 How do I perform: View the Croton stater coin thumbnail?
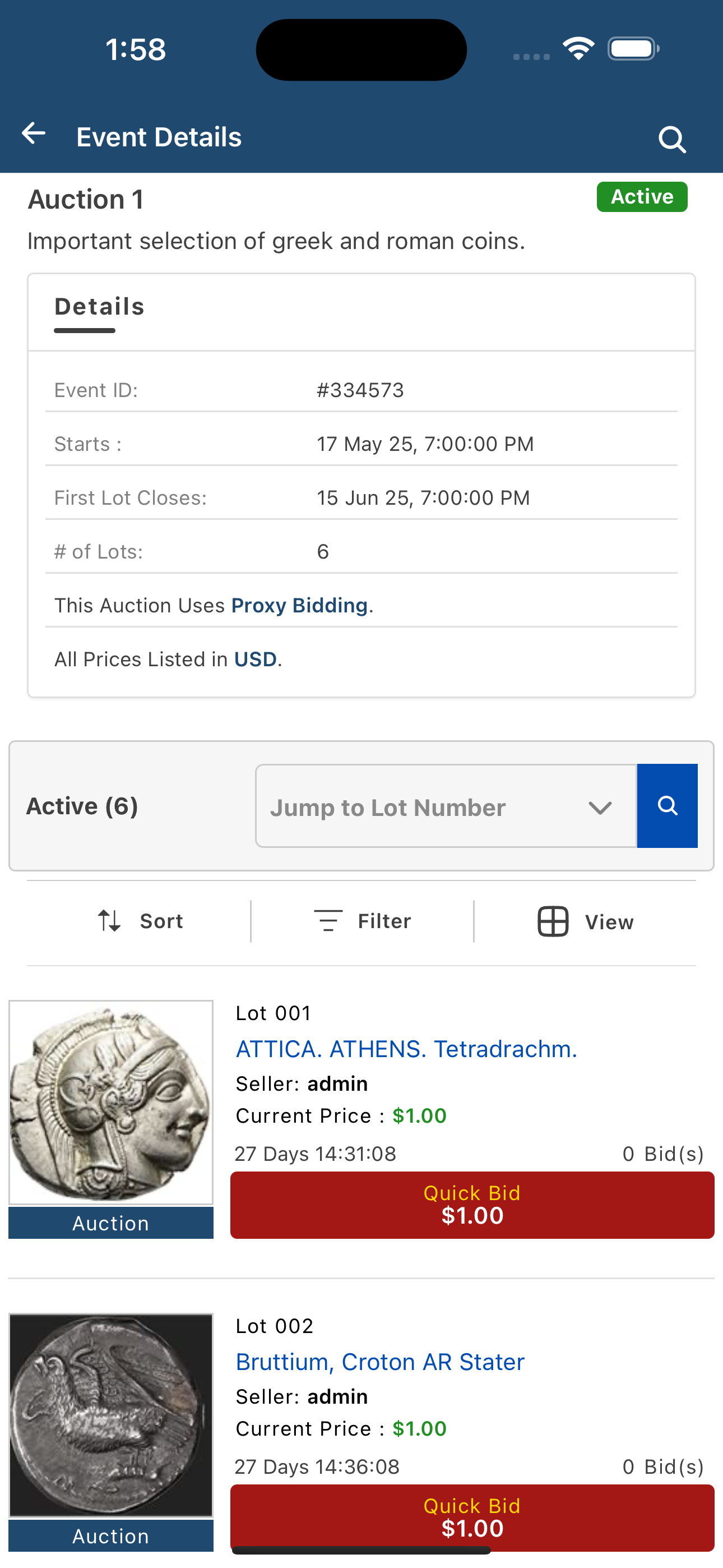tap(111, 1415)
